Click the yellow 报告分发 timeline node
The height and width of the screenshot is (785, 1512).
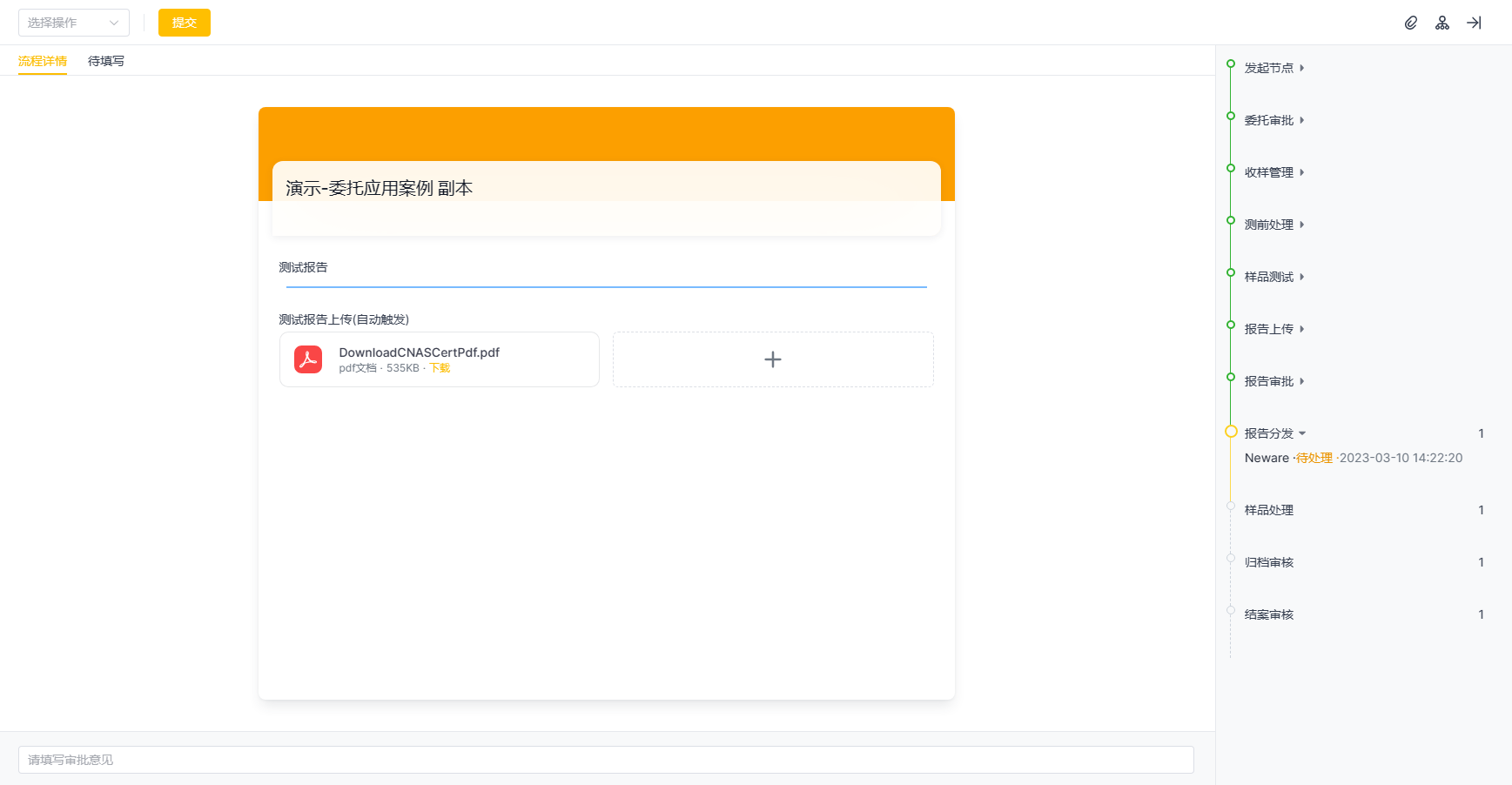(x=1231, y=432)
